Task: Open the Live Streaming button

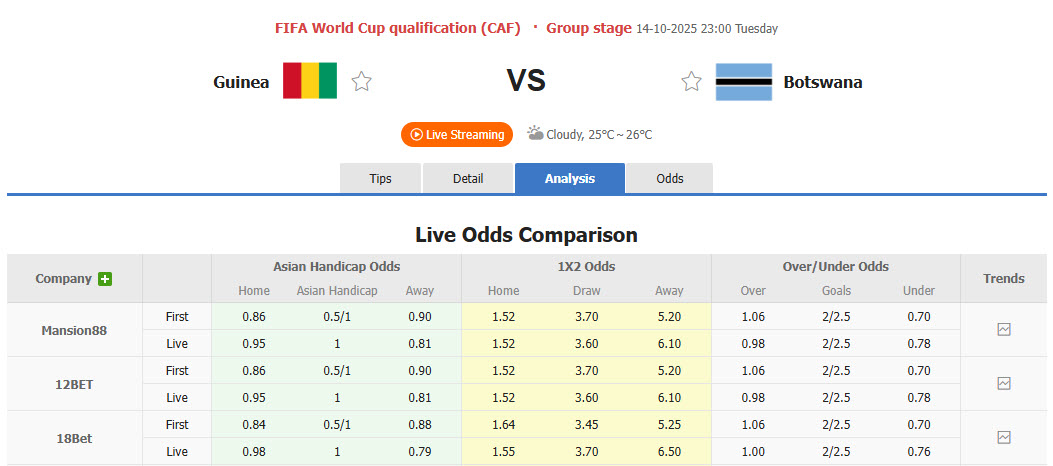Action: [x=457, y=135]
